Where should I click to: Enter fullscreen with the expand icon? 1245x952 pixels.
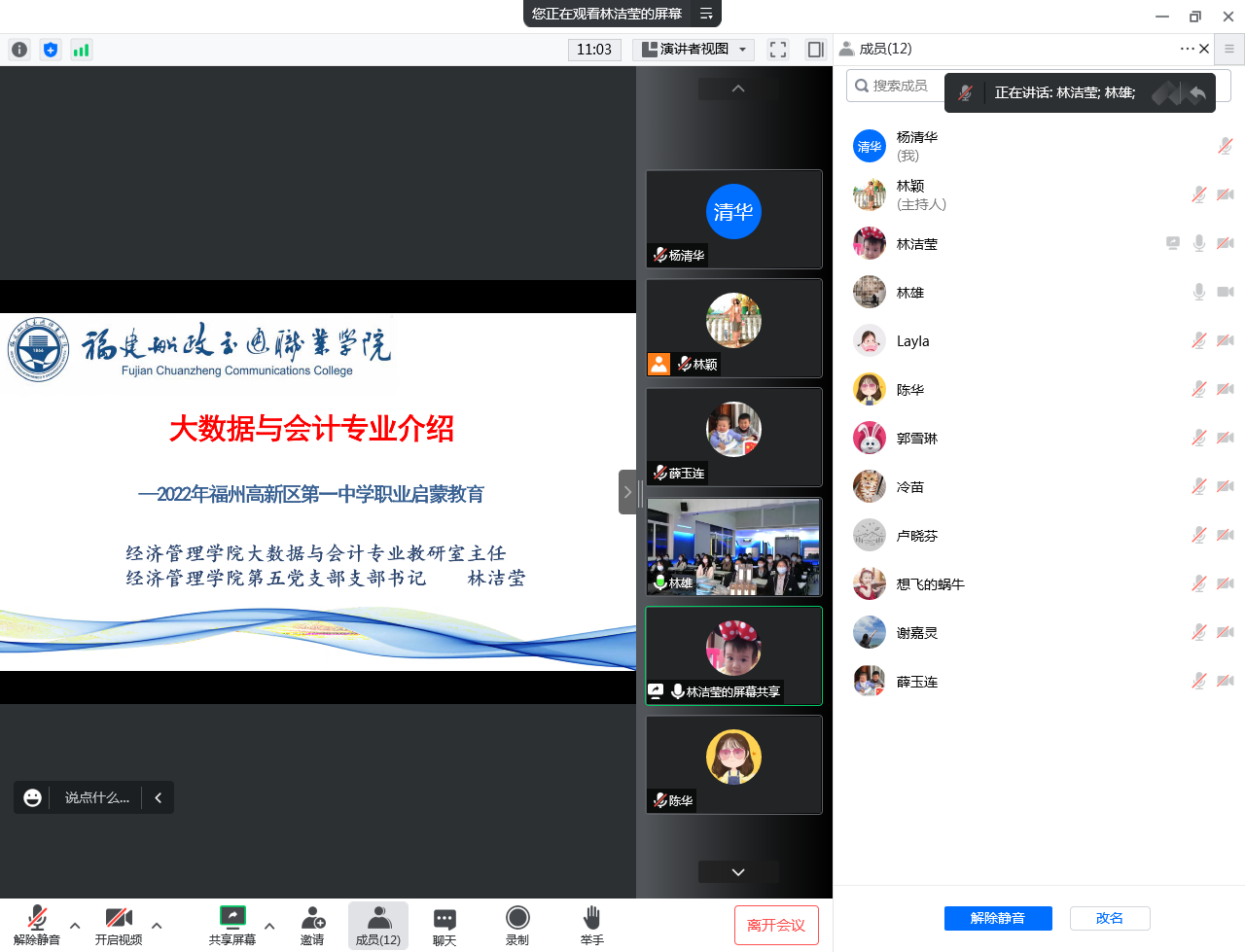click(x=778, y=50)
